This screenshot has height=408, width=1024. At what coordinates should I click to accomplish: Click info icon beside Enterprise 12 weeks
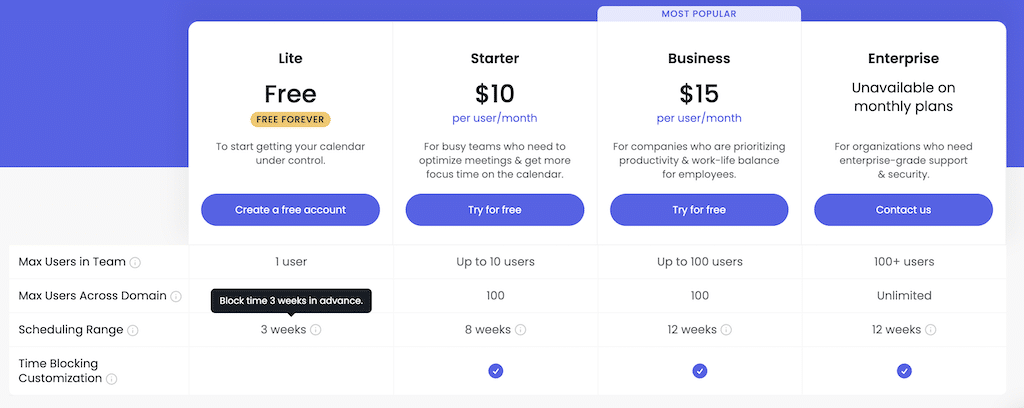[930, 330]
